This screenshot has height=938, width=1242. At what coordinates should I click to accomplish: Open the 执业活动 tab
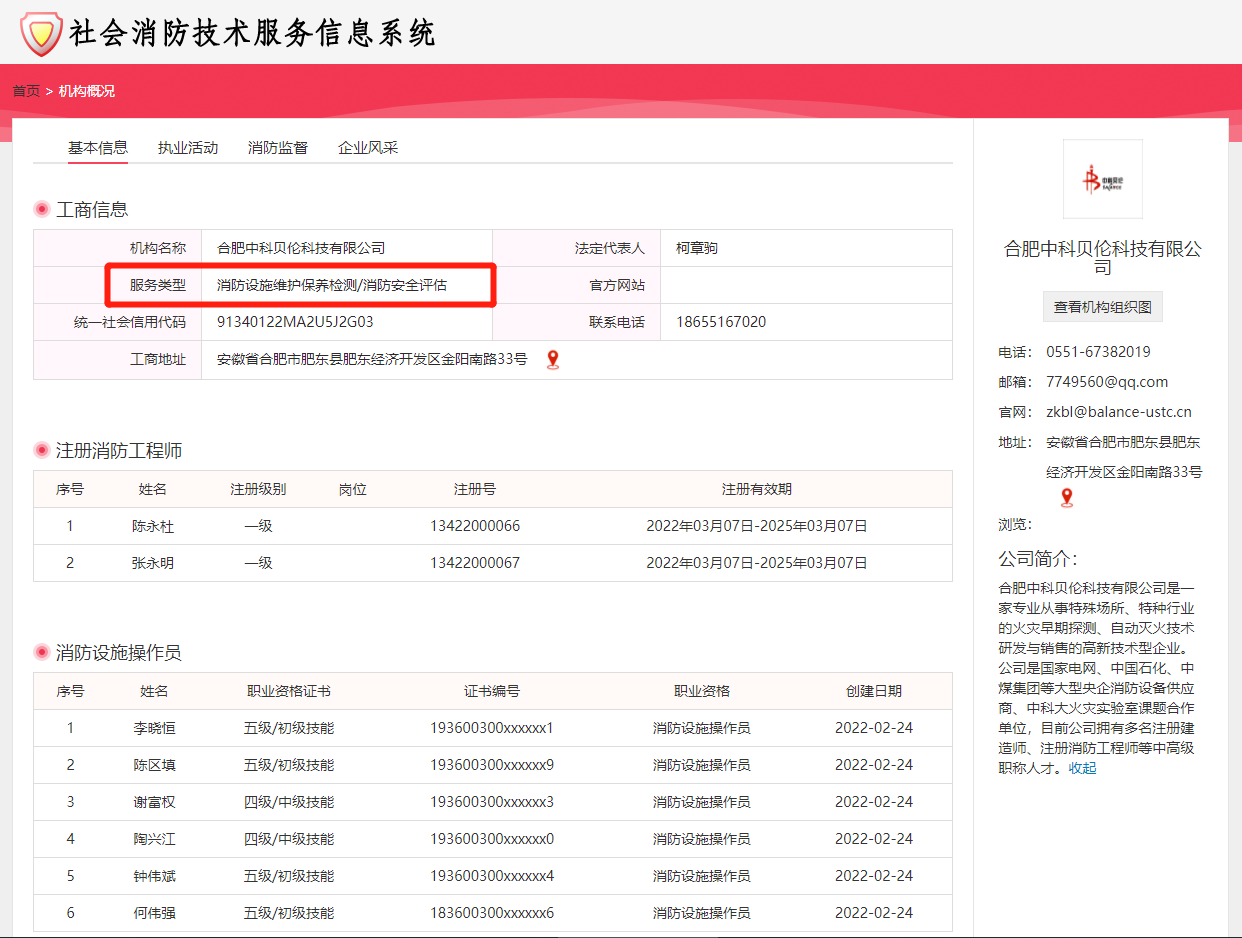[188, 148]
